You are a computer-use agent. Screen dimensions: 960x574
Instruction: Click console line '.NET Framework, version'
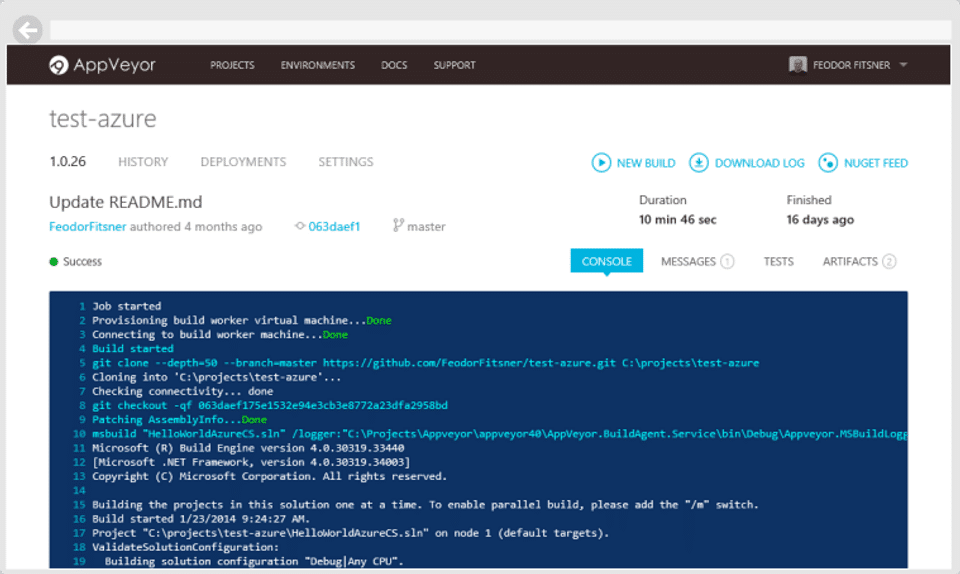click(x=251, y=462)
